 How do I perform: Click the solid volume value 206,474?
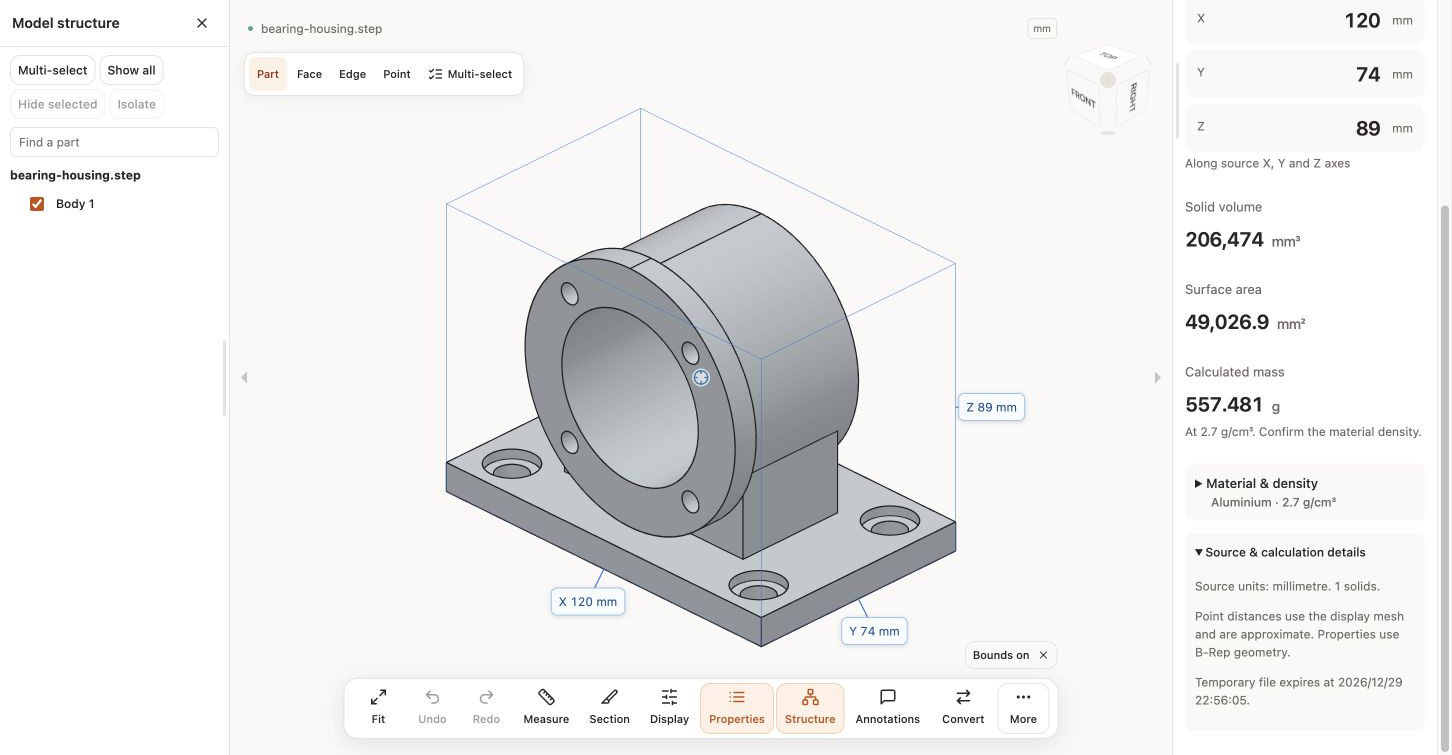pyautogui.click(x=1225, y=239)
